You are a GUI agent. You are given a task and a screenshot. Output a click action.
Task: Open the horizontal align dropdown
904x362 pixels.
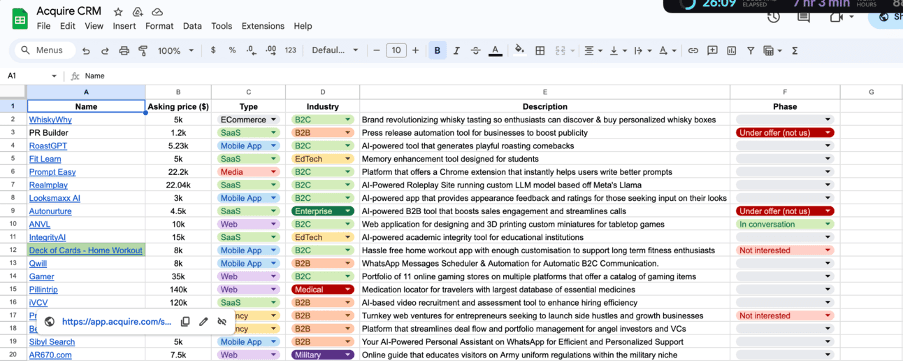[x=593, y=51]
